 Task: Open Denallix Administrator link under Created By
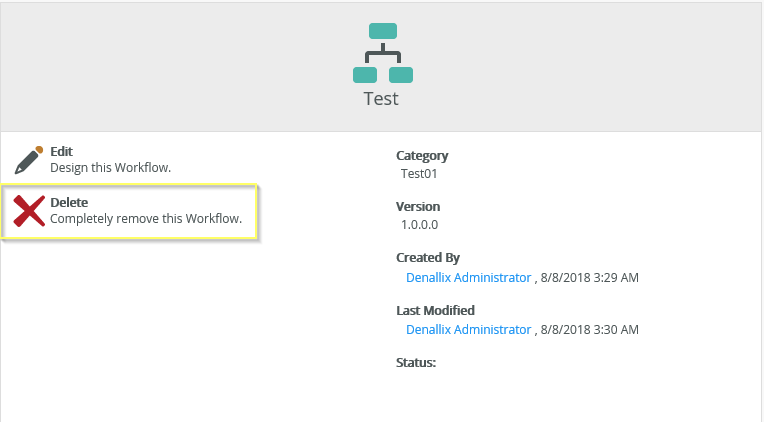tap(468, 277)
